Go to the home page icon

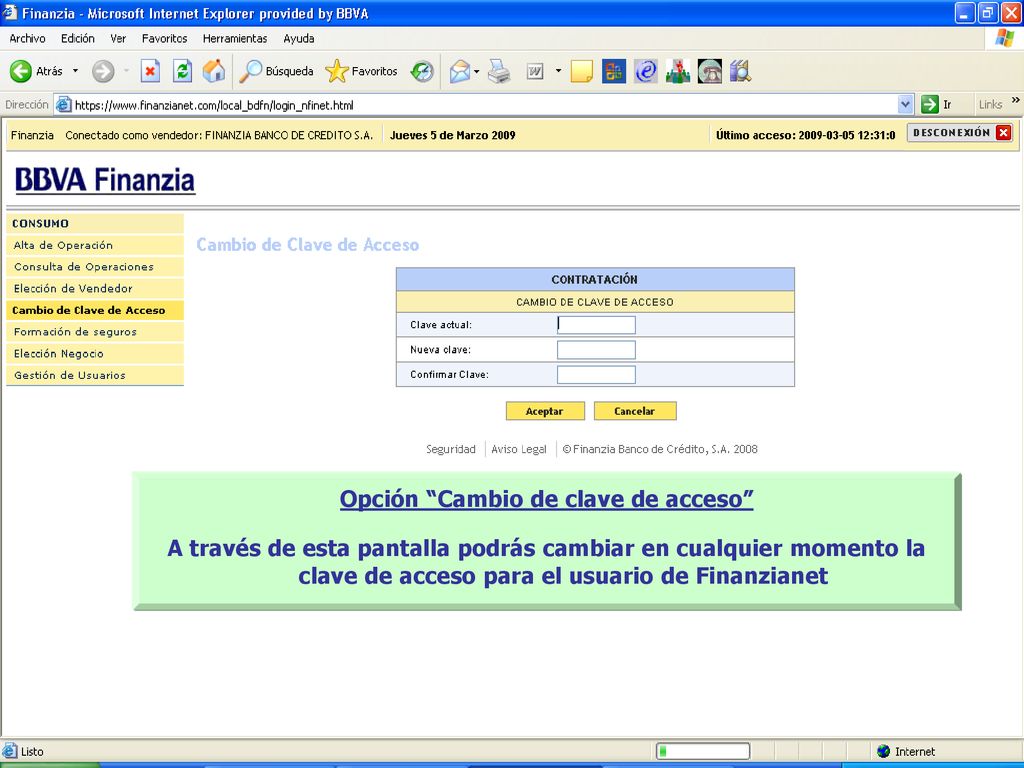[214, 71]
